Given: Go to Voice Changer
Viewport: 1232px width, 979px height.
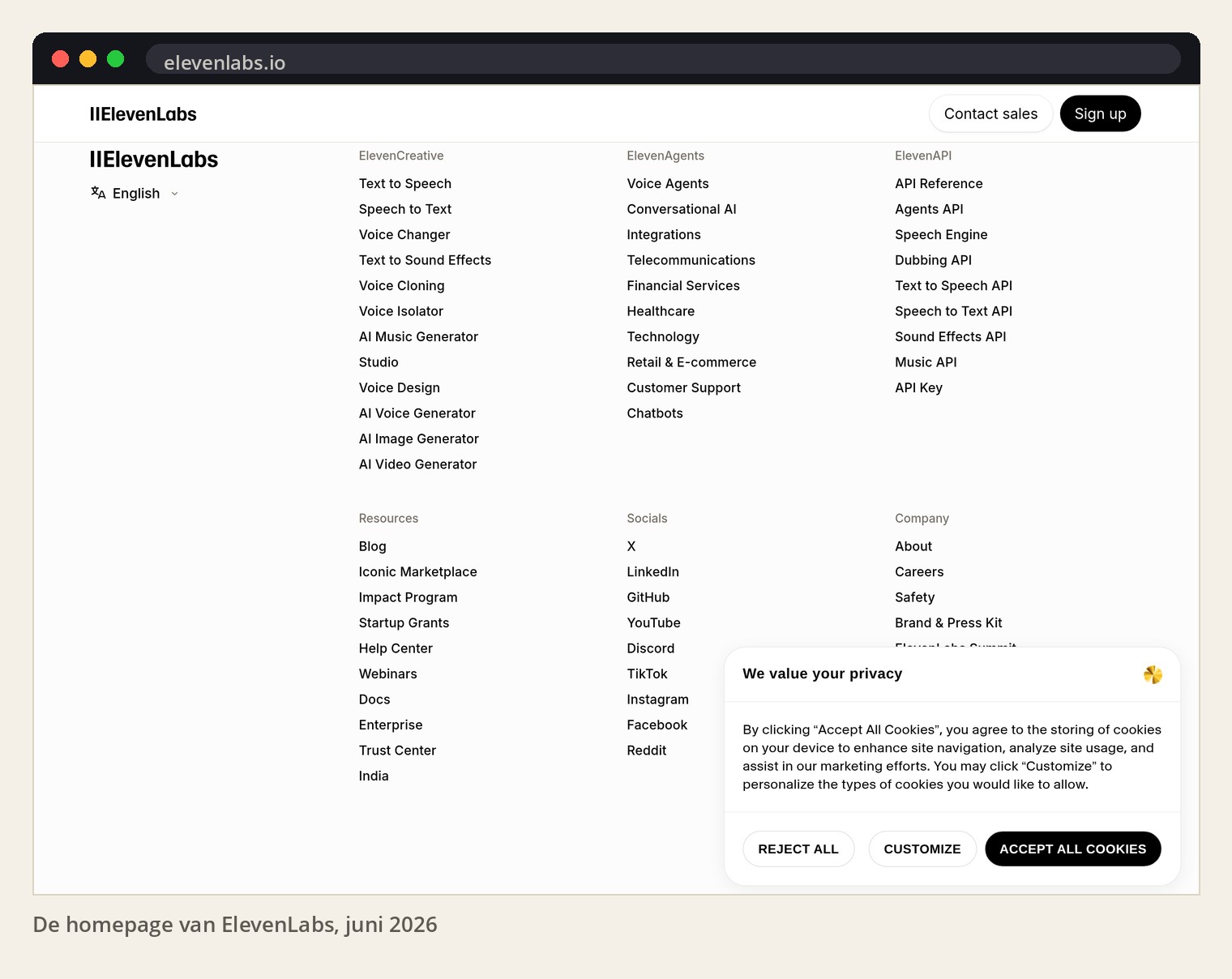Looking at the screenshot, I should [x=404, y=235].
